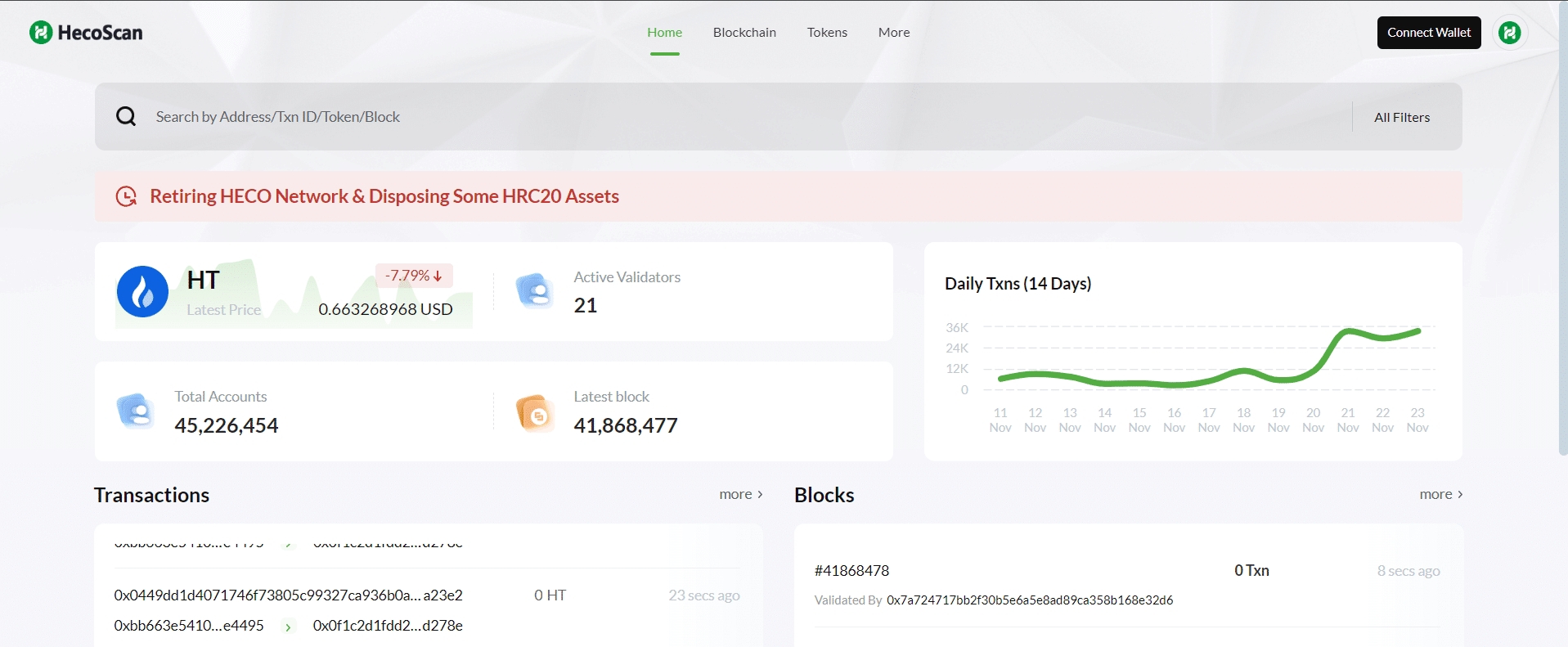Click the Total Accounts icon

(x=135, y=411)
